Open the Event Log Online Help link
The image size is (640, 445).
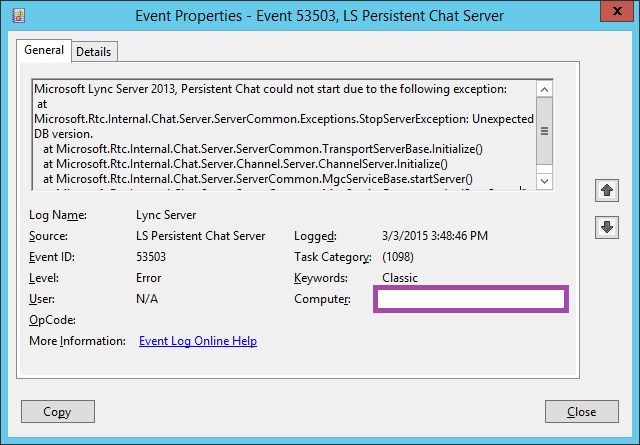[198, 341]
